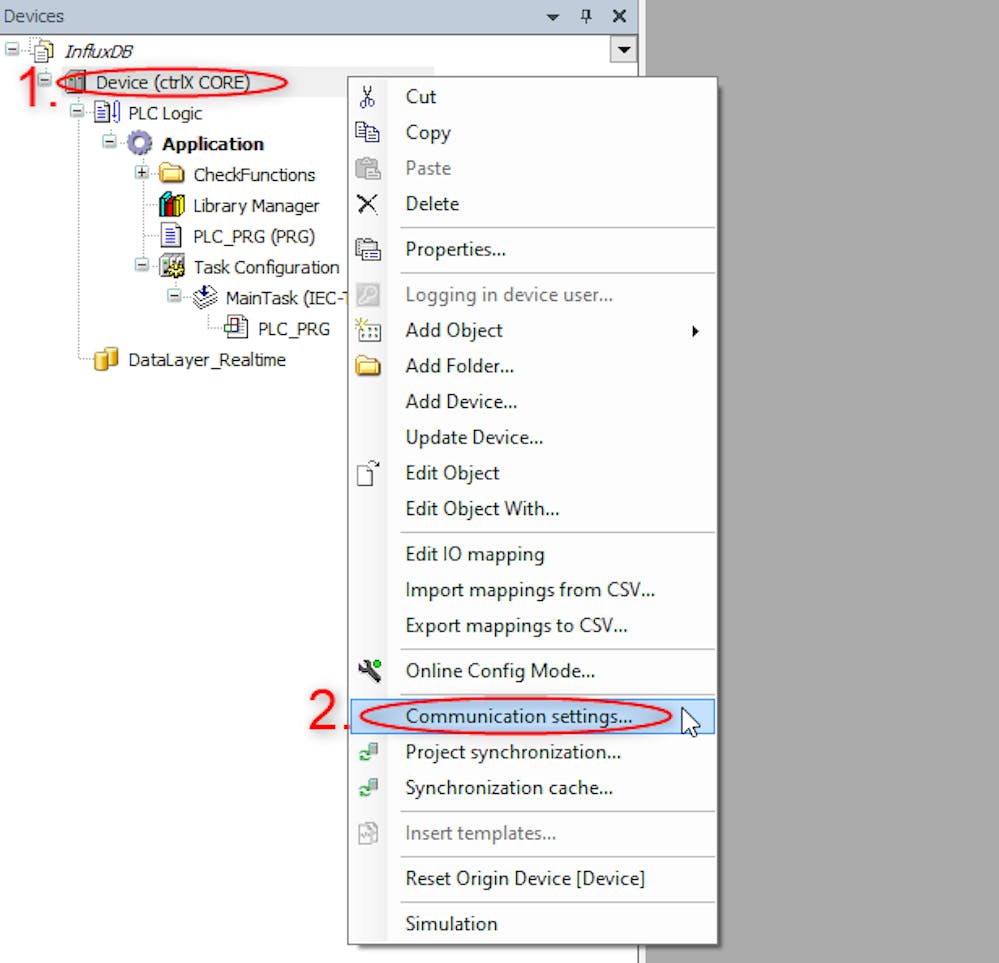Select the PLC Logic tree label
The width and height of the screenshot is (999, 963).
tap(165, 113)
